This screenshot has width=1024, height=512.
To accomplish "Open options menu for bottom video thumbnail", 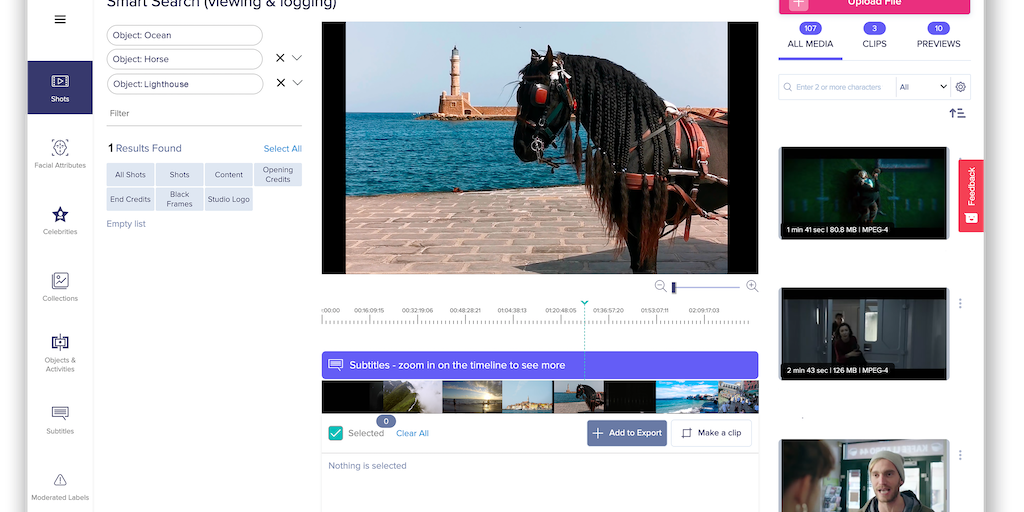I will 960,455.
